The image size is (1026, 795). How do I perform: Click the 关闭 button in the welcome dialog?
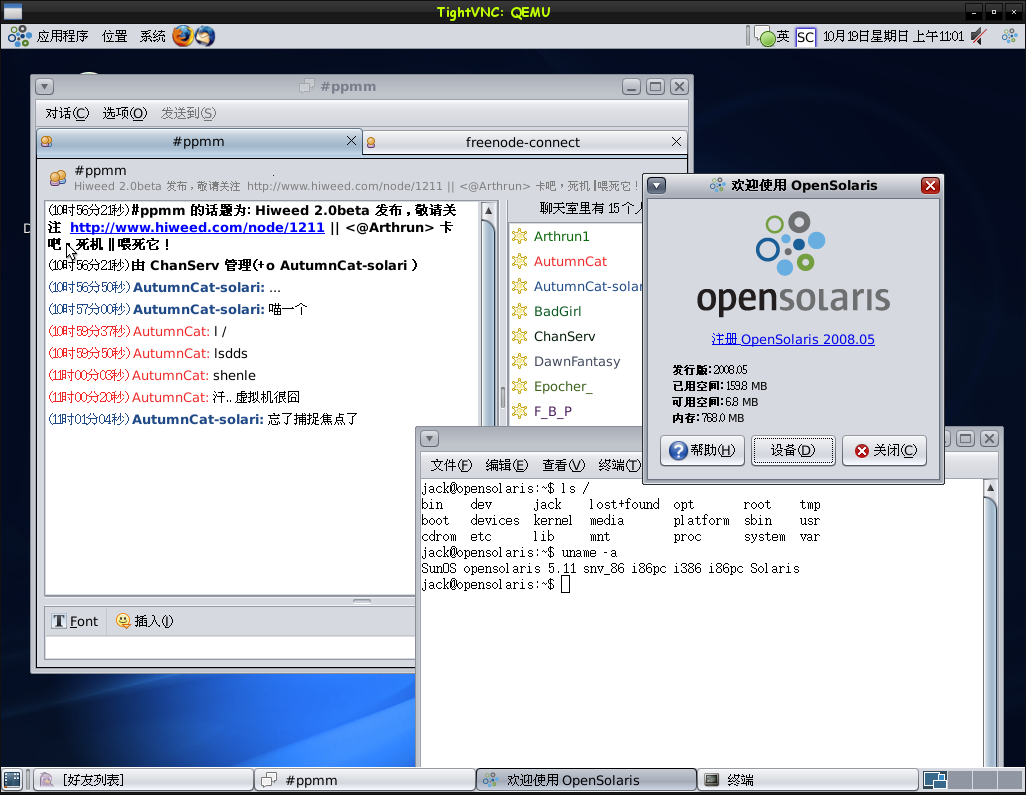pos(884,450)
